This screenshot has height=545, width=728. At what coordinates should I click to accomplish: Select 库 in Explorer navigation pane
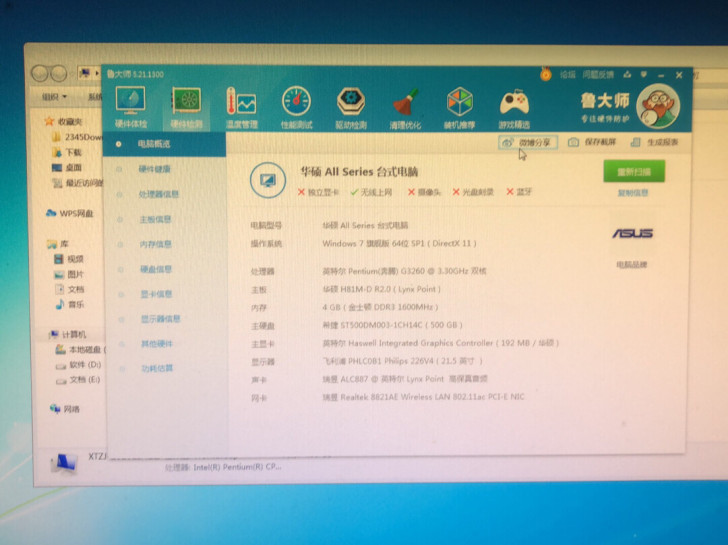click(x=58, y=244)
